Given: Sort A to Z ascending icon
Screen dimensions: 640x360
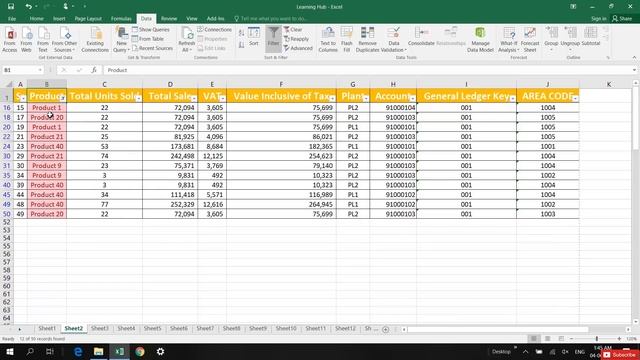Looking at the screenshot, I should (x=241, y=33).
